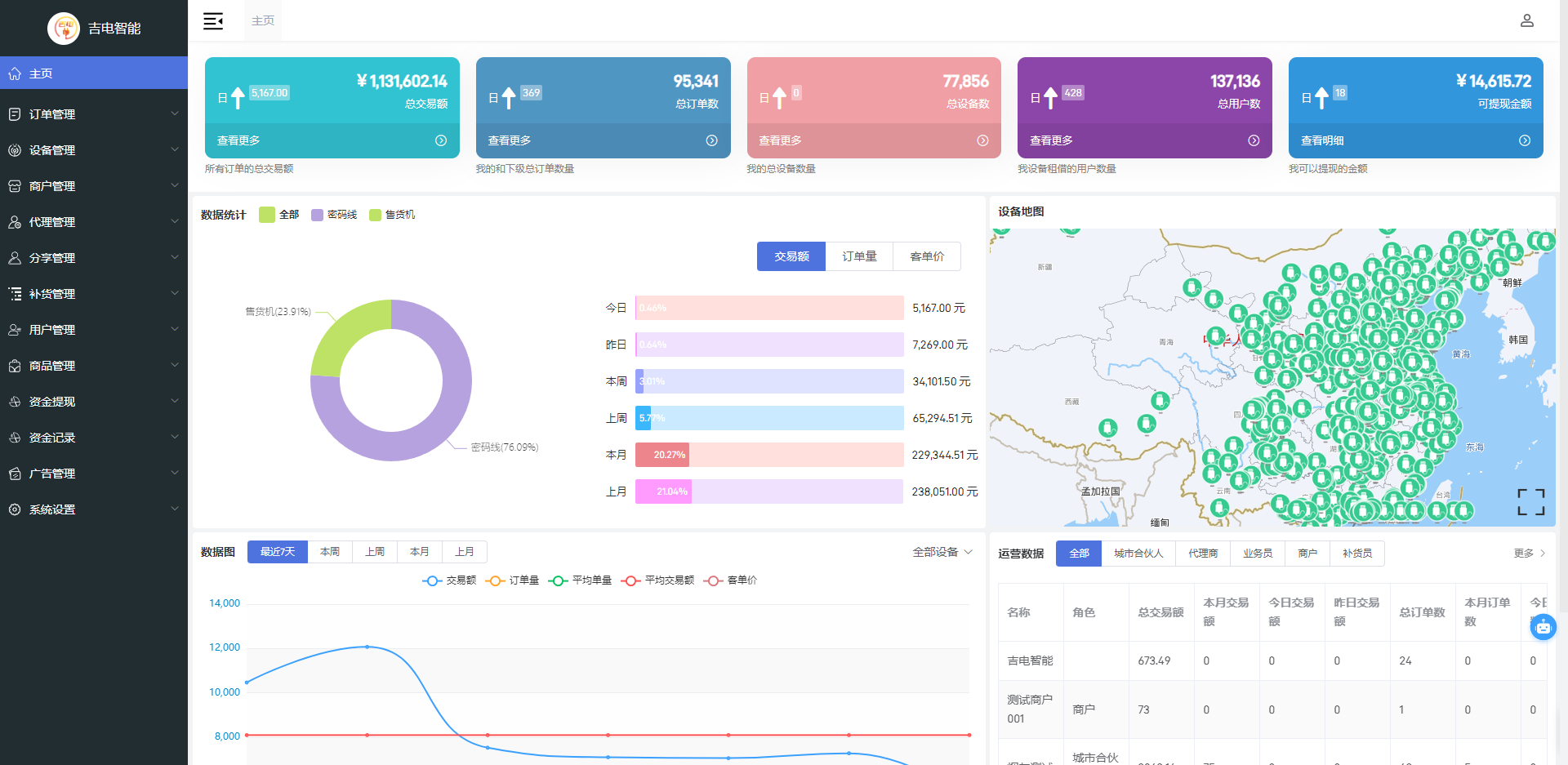Click arrow icon on 总用户数 card
Screen dimensions: 1568x765
click(1254, 140)
